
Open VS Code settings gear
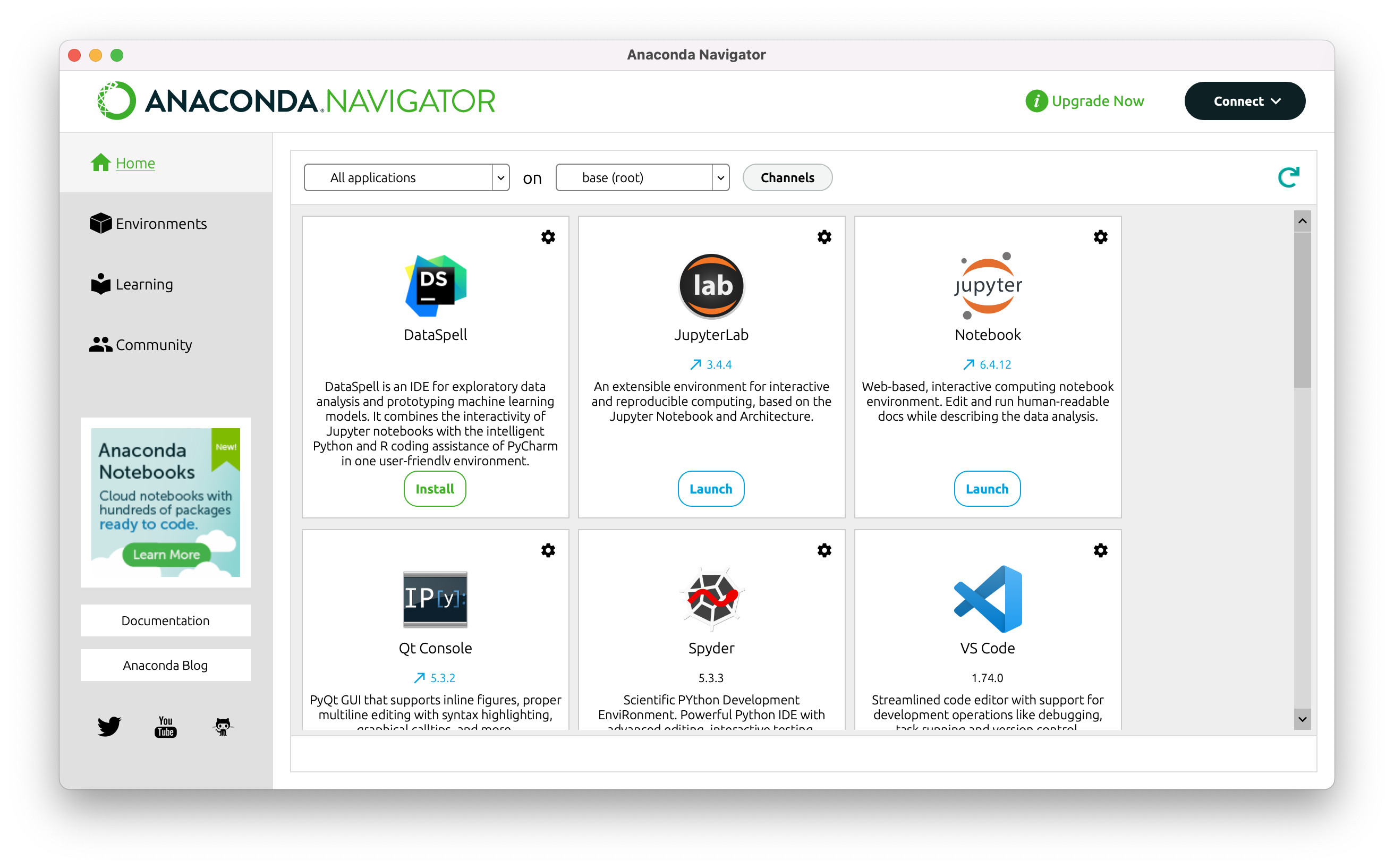coord(1101,550)
